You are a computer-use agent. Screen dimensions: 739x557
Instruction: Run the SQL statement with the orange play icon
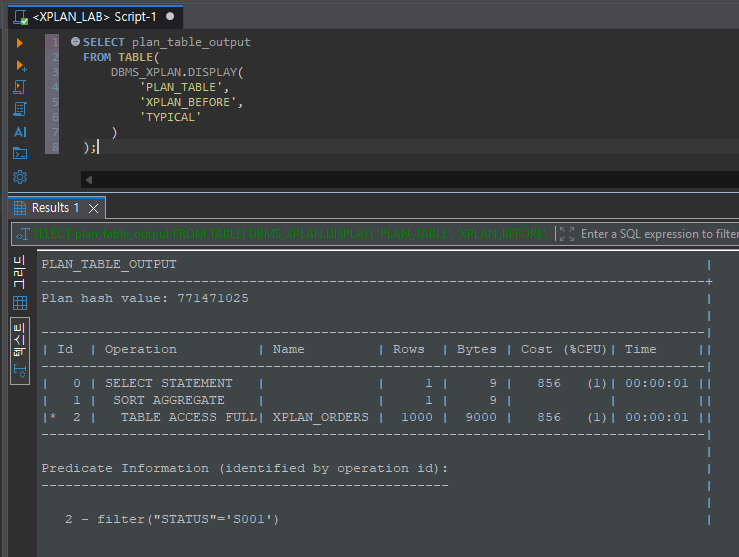click(x=19, y=43)
